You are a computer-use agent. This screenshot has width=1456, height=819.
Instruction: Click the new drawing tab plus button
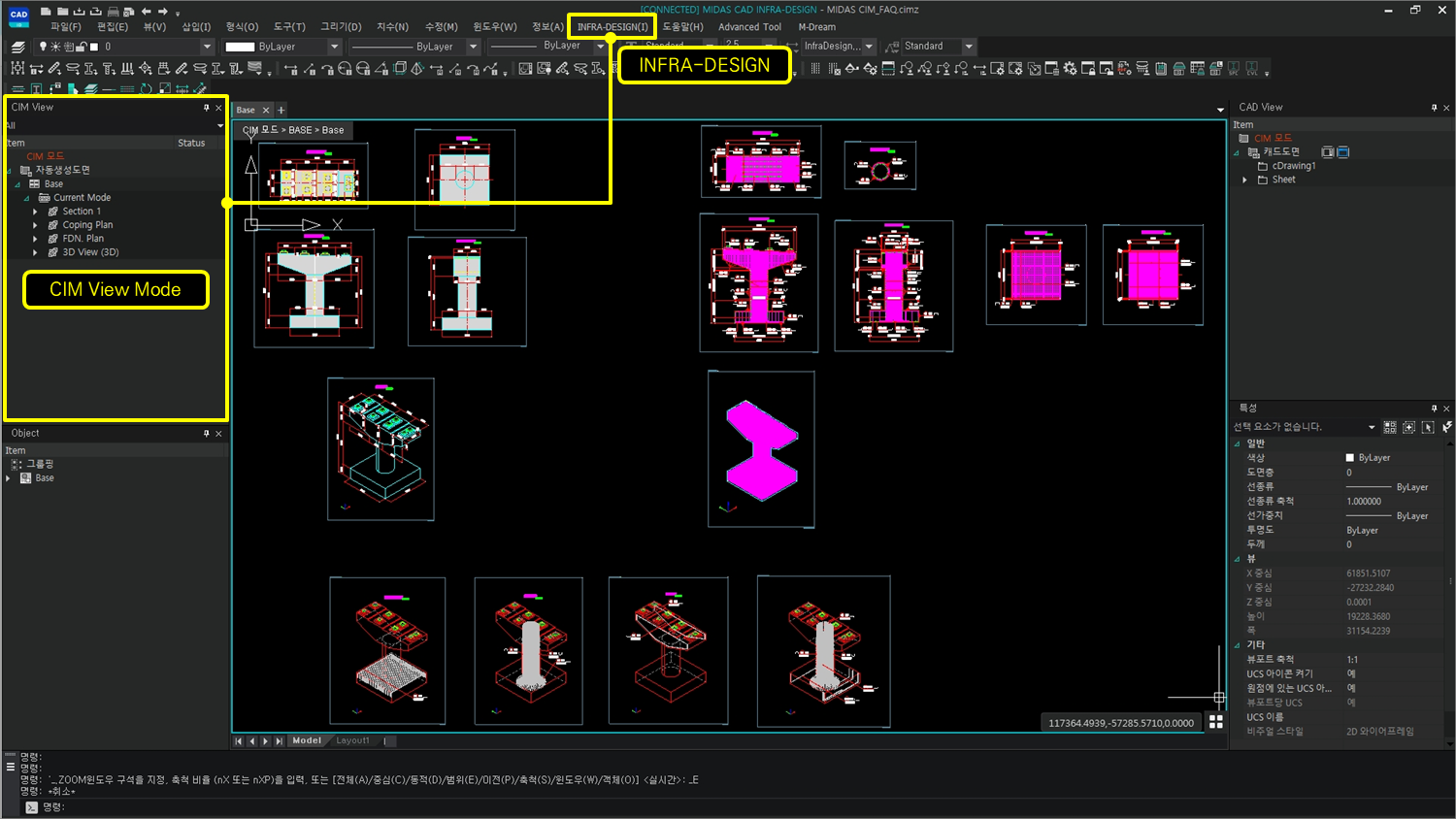[281, 110]
